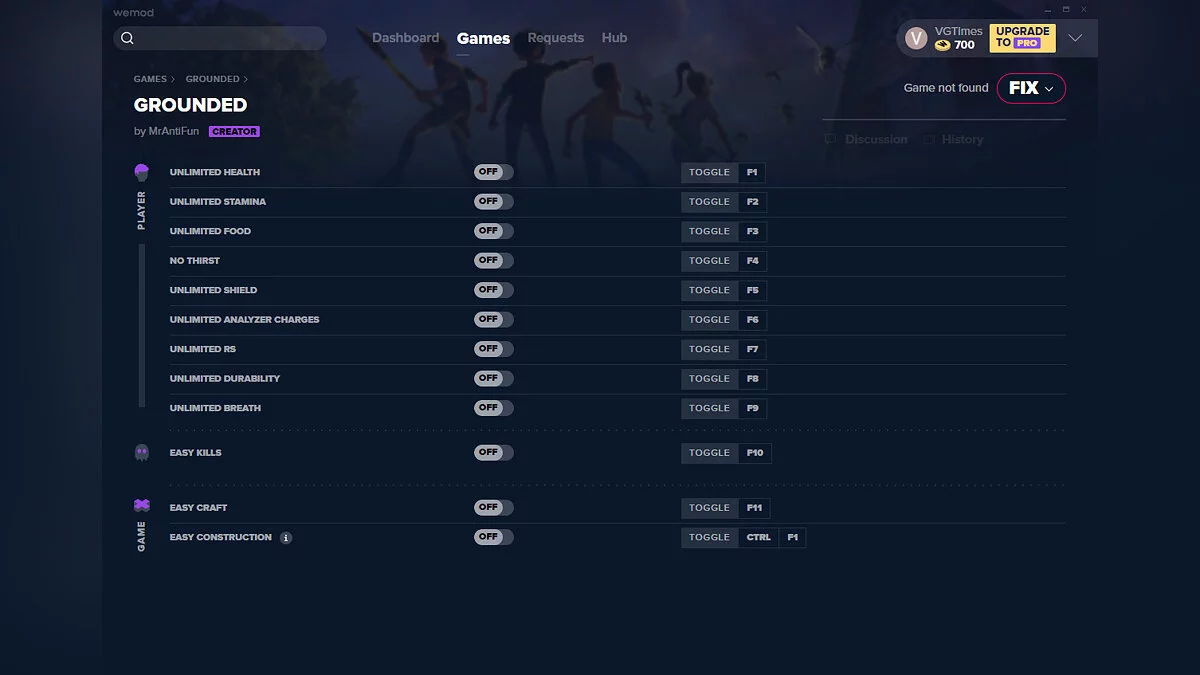Open the FIX dropdown button

tap(1031, 88)
